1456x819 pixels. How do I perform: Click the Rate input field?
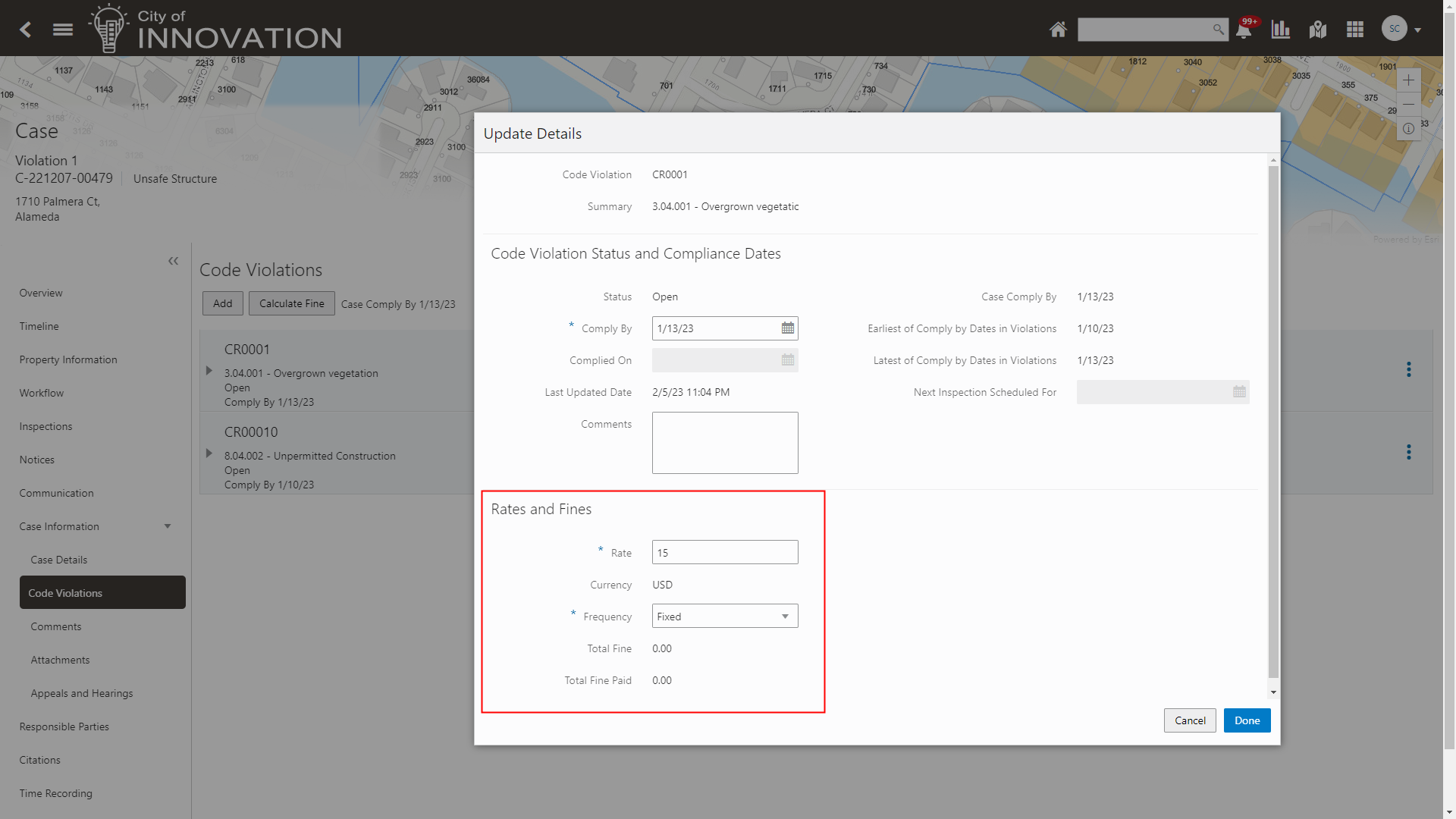click(724, 553)
